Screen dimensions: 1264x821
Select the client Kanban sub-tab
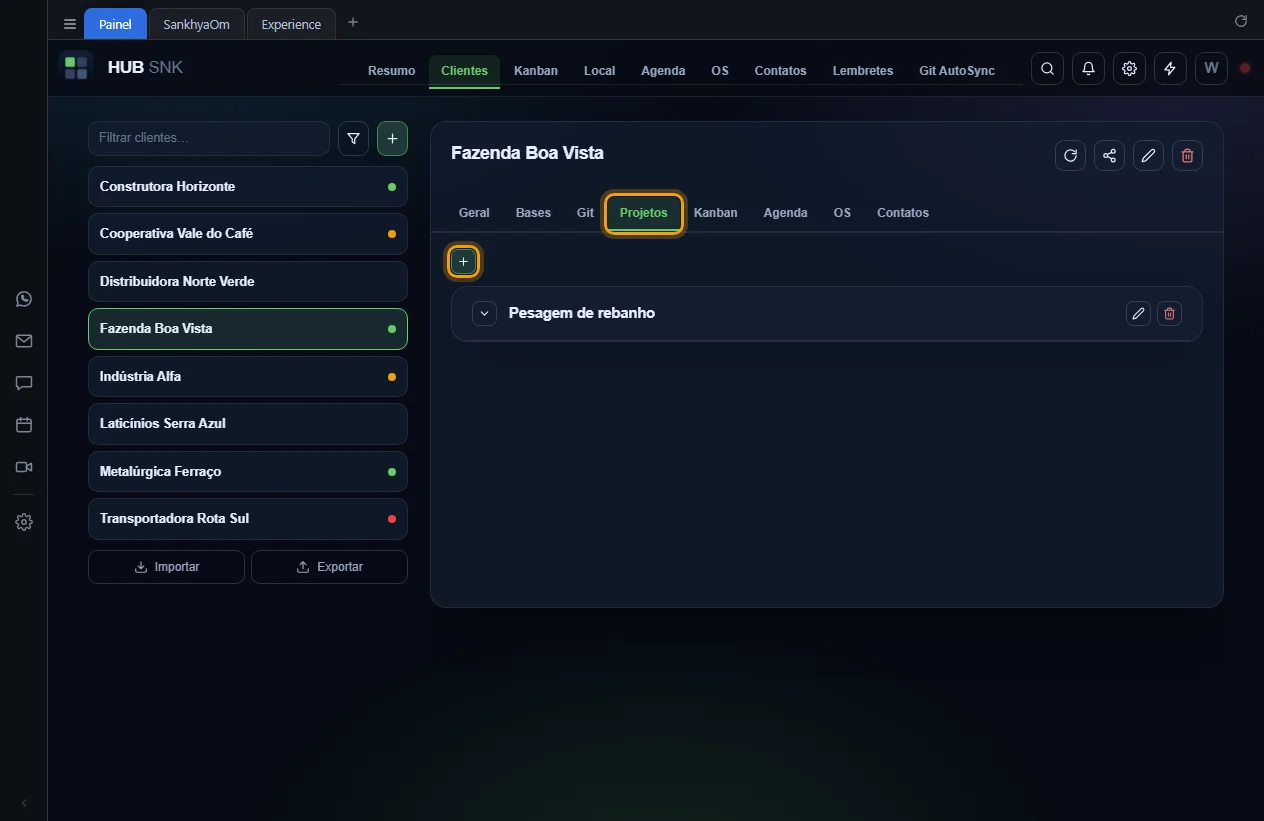tap(716, 213)
